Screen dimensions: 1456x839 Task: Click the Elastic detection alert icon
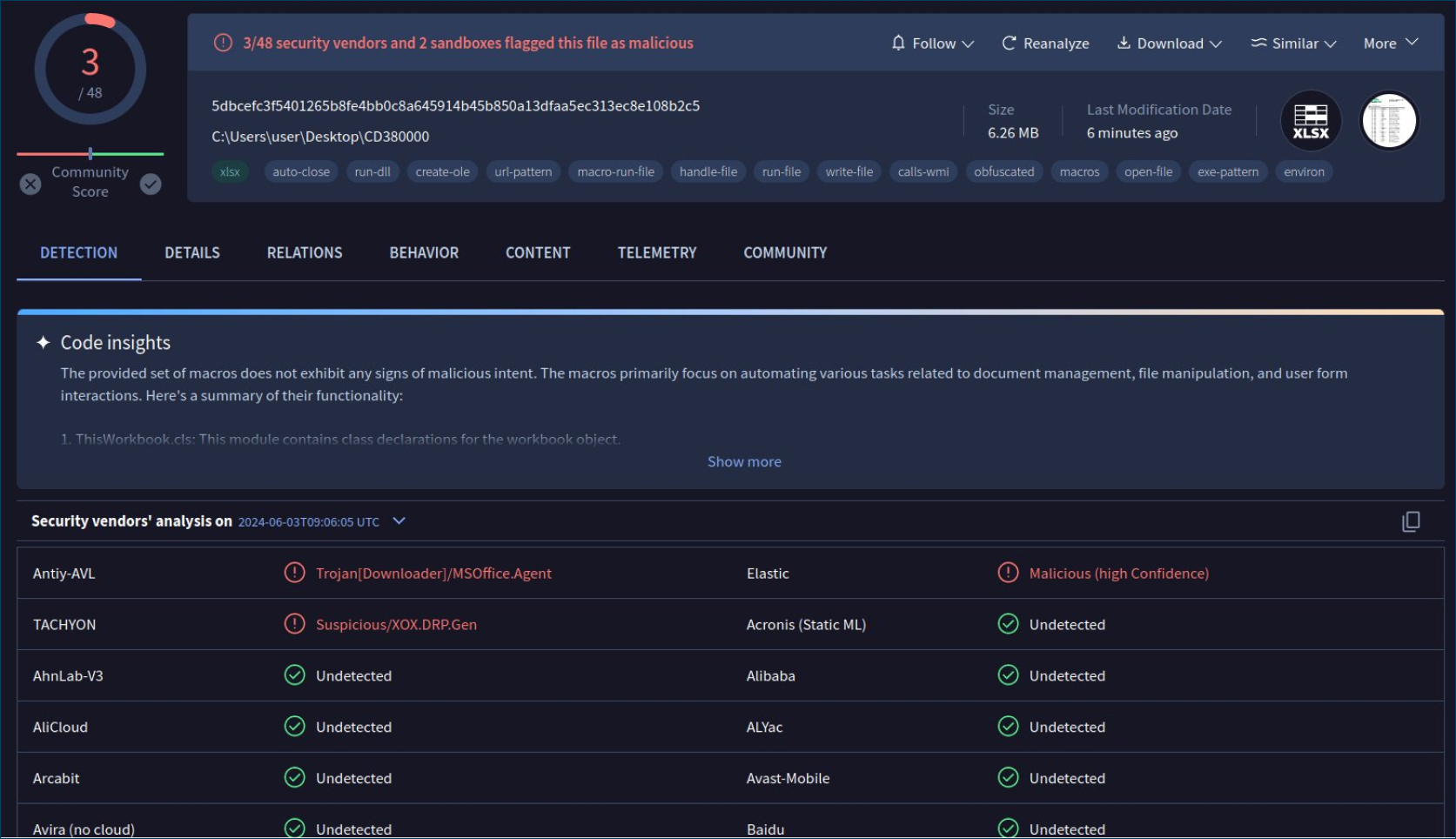pos(1008,573)
